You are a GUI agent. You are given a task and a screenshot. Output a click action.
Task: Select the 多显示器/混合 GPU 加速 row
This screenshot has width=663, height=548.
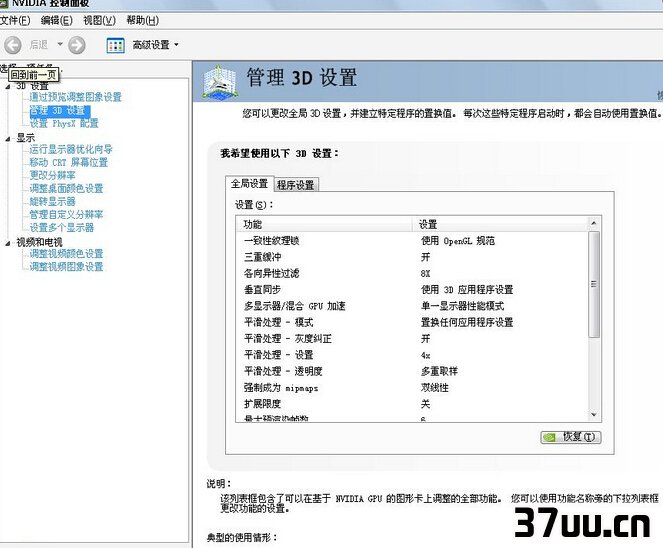click(412, 306)
